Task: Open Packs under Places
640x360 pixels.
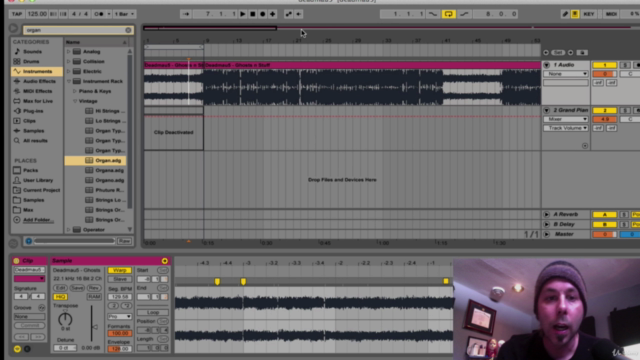Action: pos(30,170)
